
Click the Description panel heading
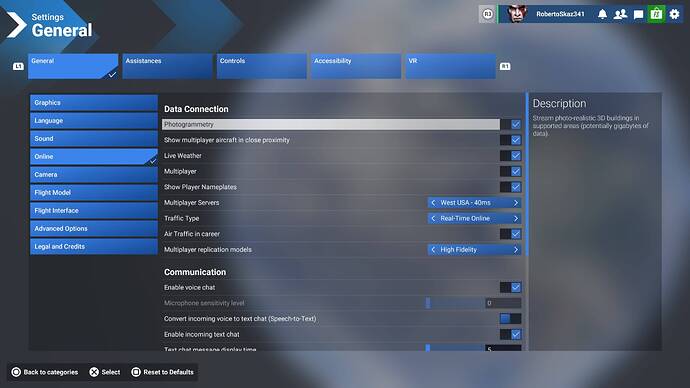pyautogui.click(x=559, y=103)
